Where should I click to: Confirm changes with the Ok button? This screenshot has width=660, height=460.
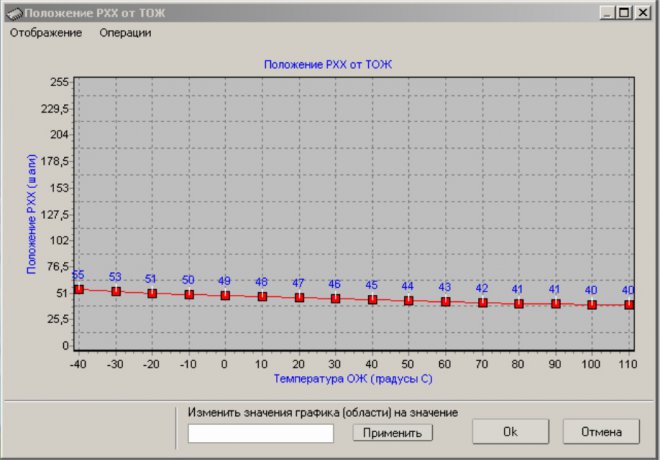pos(510,432)
